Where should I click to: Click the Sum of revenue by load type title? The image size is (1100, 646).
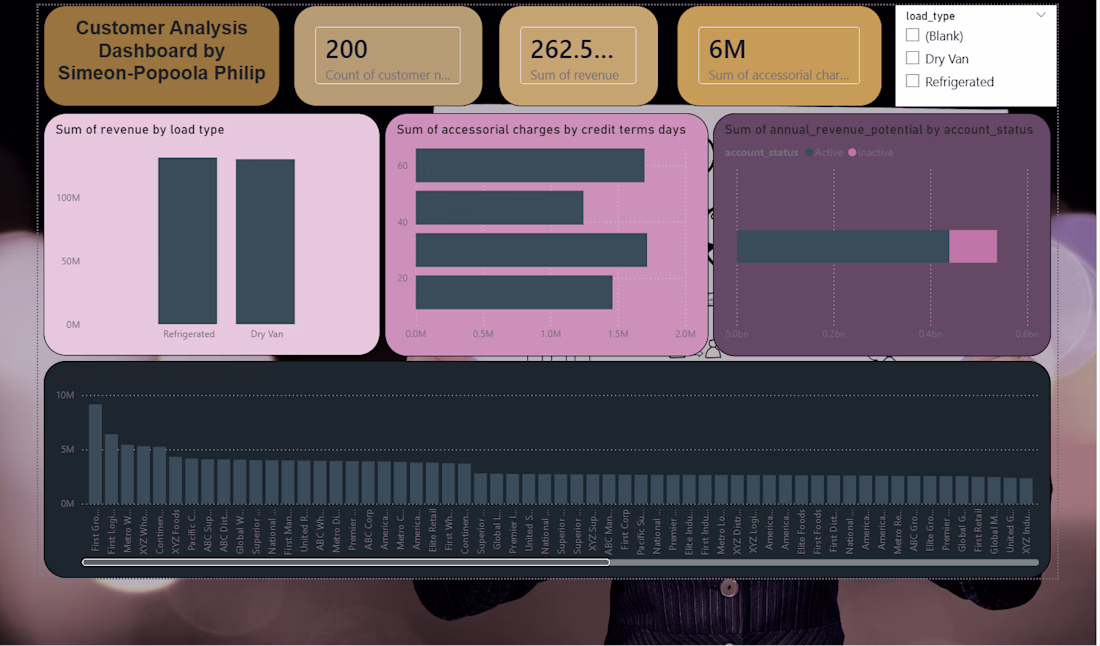tap(140, 129)
